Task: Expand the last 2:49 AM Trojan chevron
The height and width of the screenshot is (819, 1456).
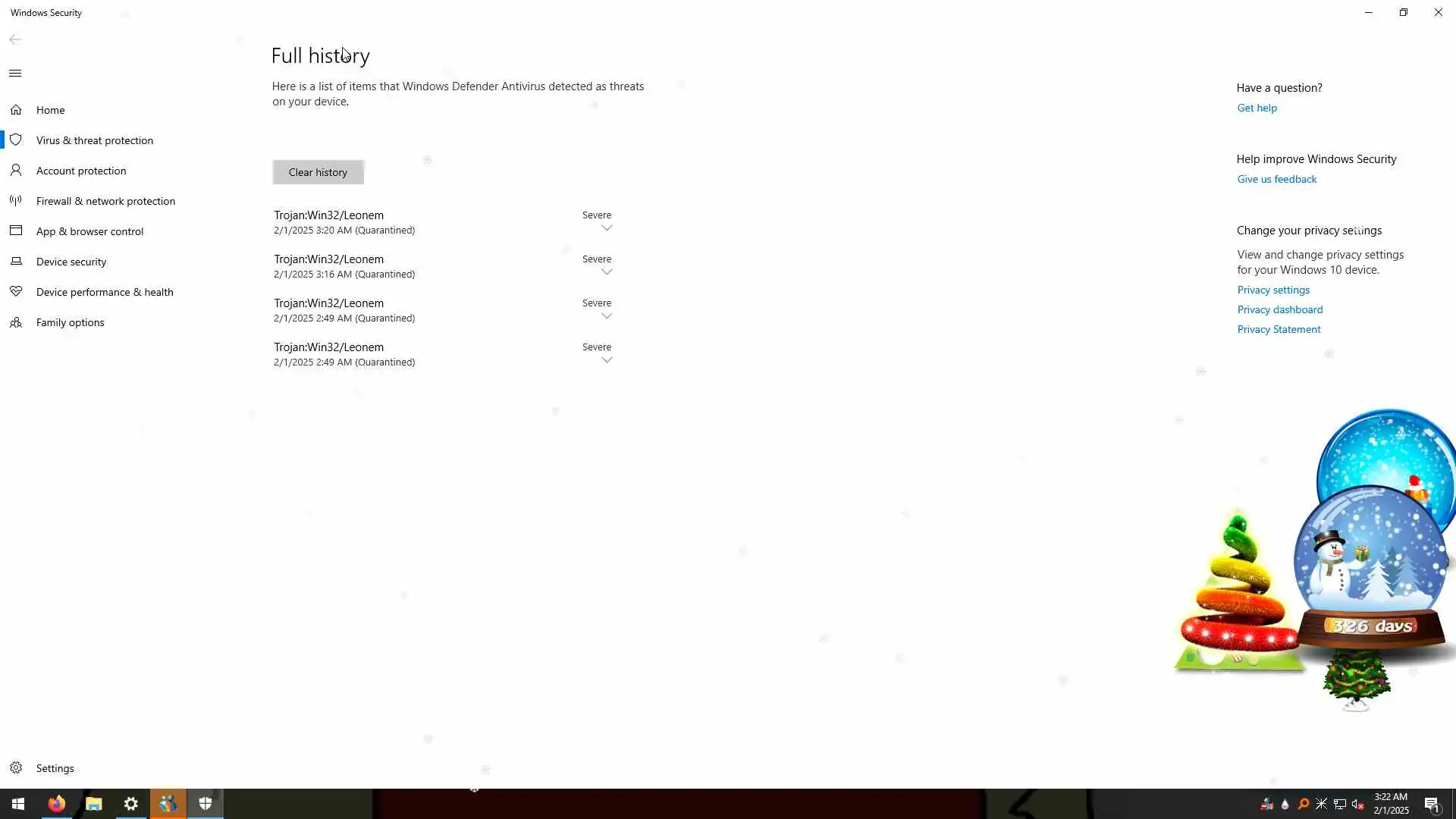Action: 607,360
